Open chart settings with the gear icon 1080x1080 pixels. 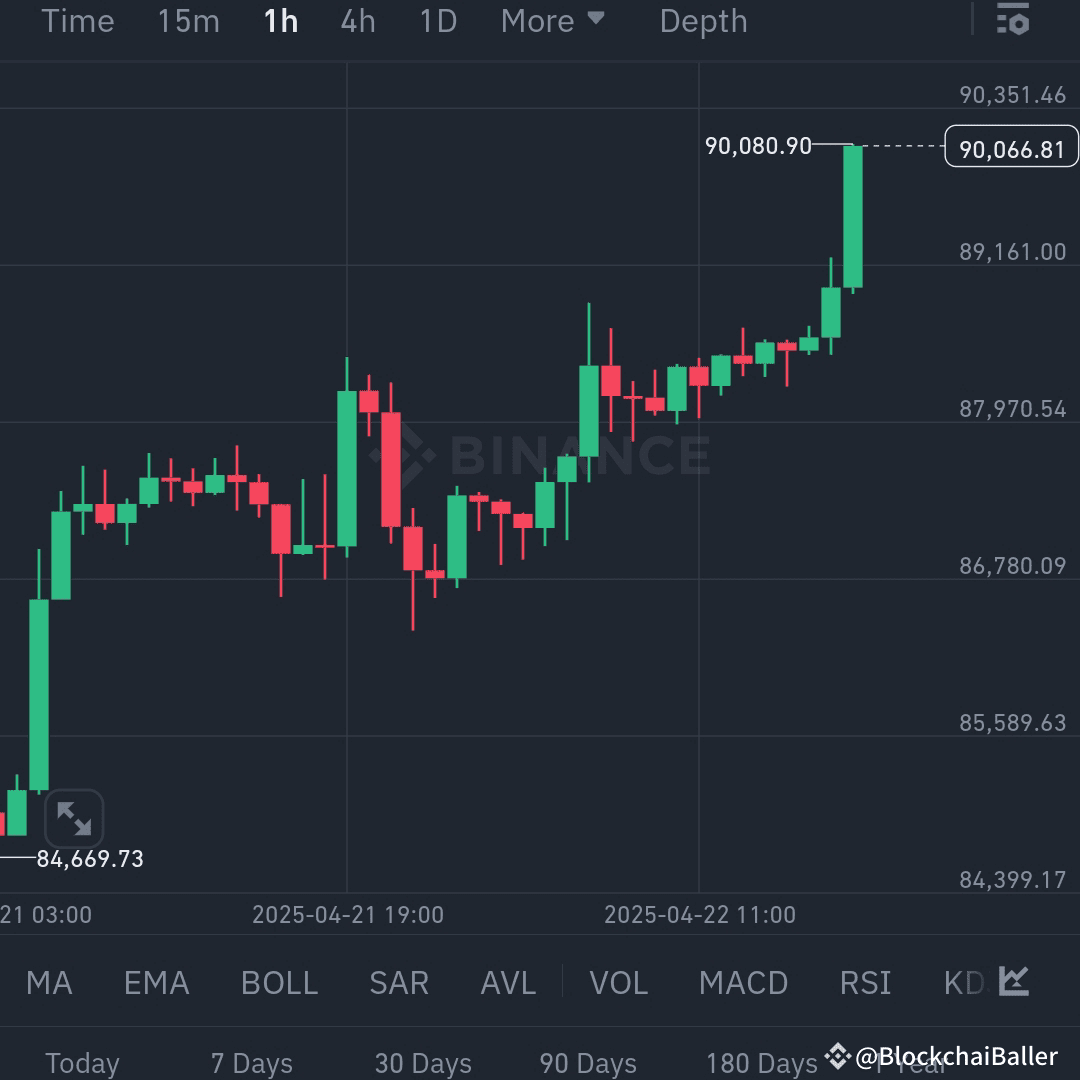[1012, 18]
